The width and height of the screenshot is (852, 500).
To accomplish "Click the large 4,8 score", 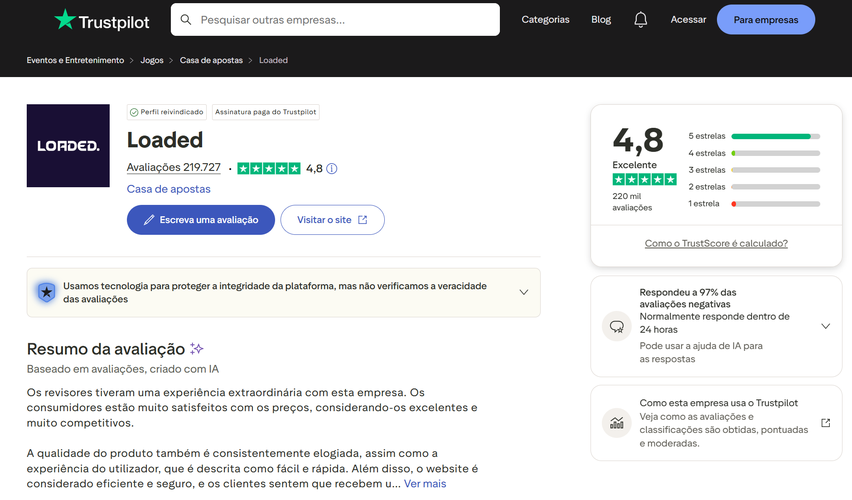I will tap(638, 140).
